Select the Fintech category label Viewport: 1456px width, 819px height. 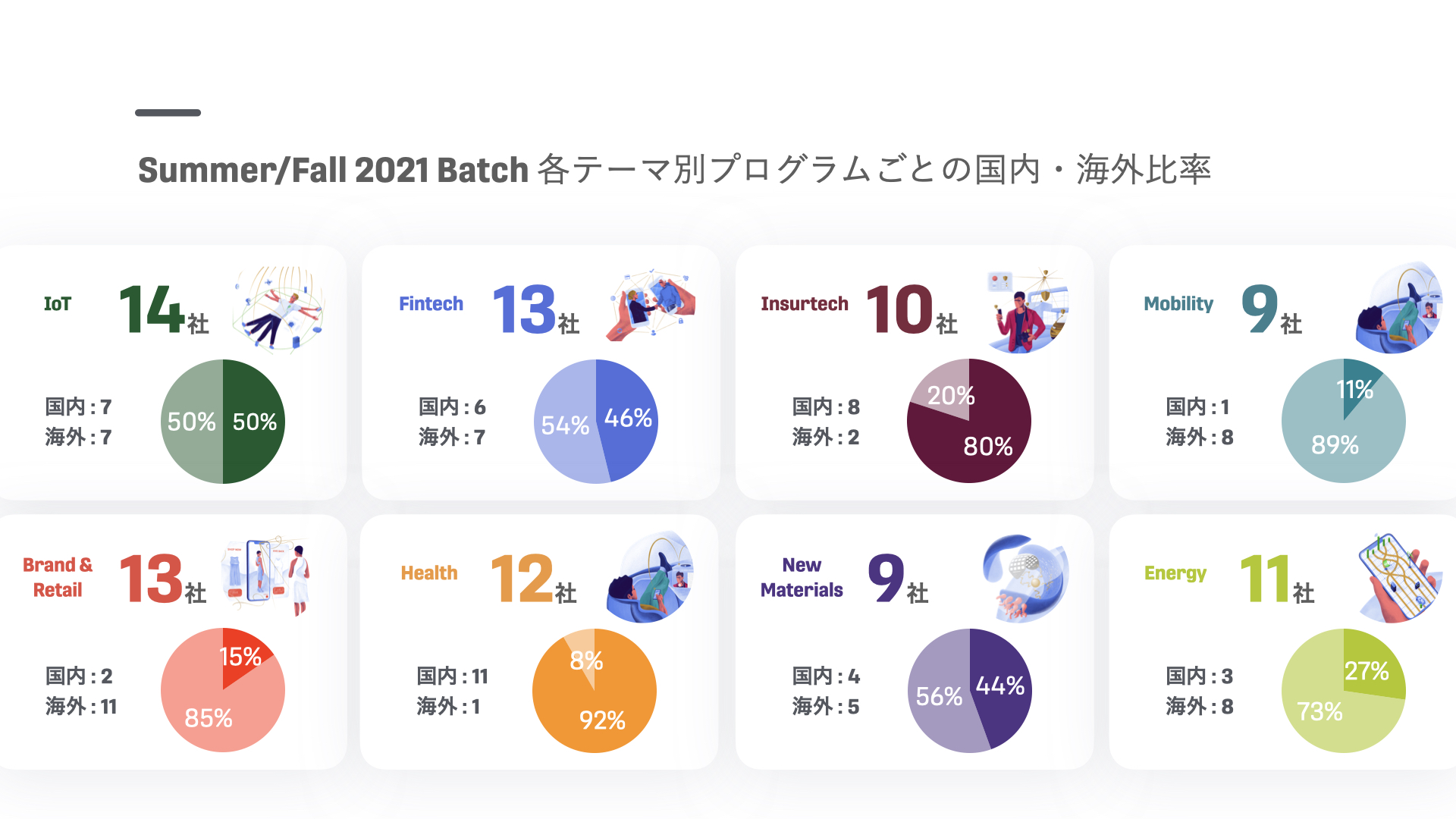click(x=431, y=304)
